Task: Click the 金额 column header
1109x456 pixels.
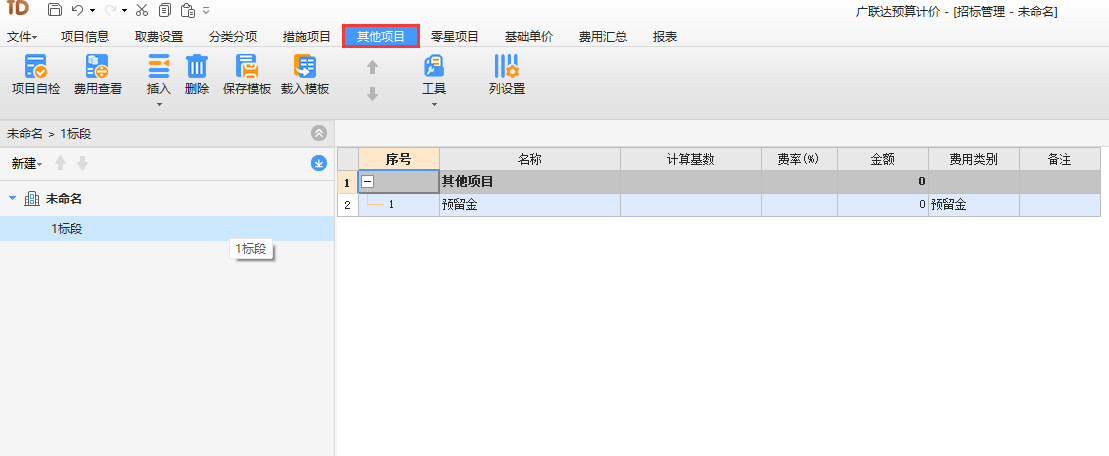Action: click(x=883, y=159)
